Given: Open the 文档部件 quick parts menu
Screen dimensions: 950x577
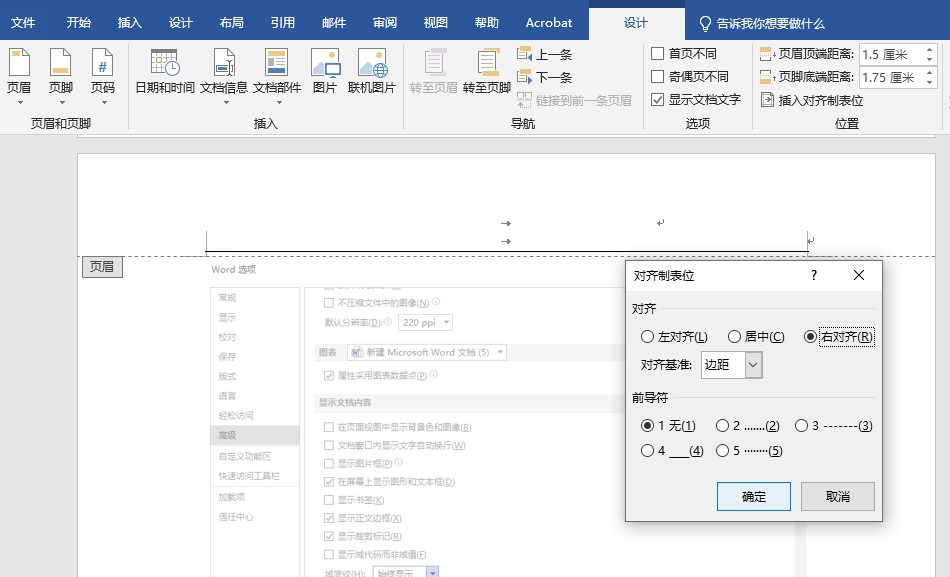Looking at the screenshot, I should [x=277, y=74].
